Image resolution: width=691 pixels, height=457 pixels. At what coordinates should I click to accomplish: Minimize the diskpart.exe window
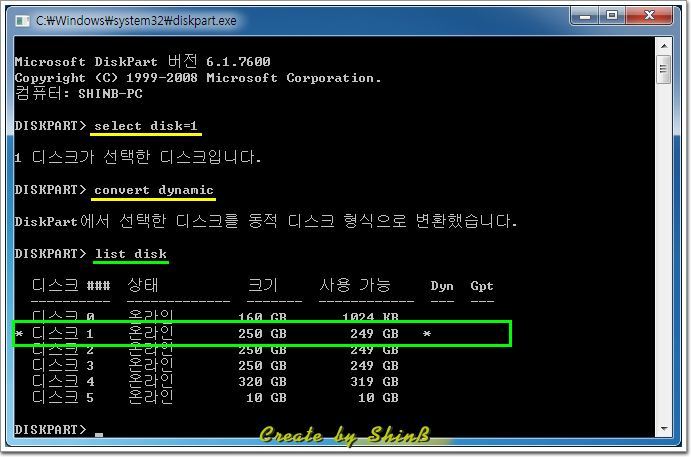point(585,16)
